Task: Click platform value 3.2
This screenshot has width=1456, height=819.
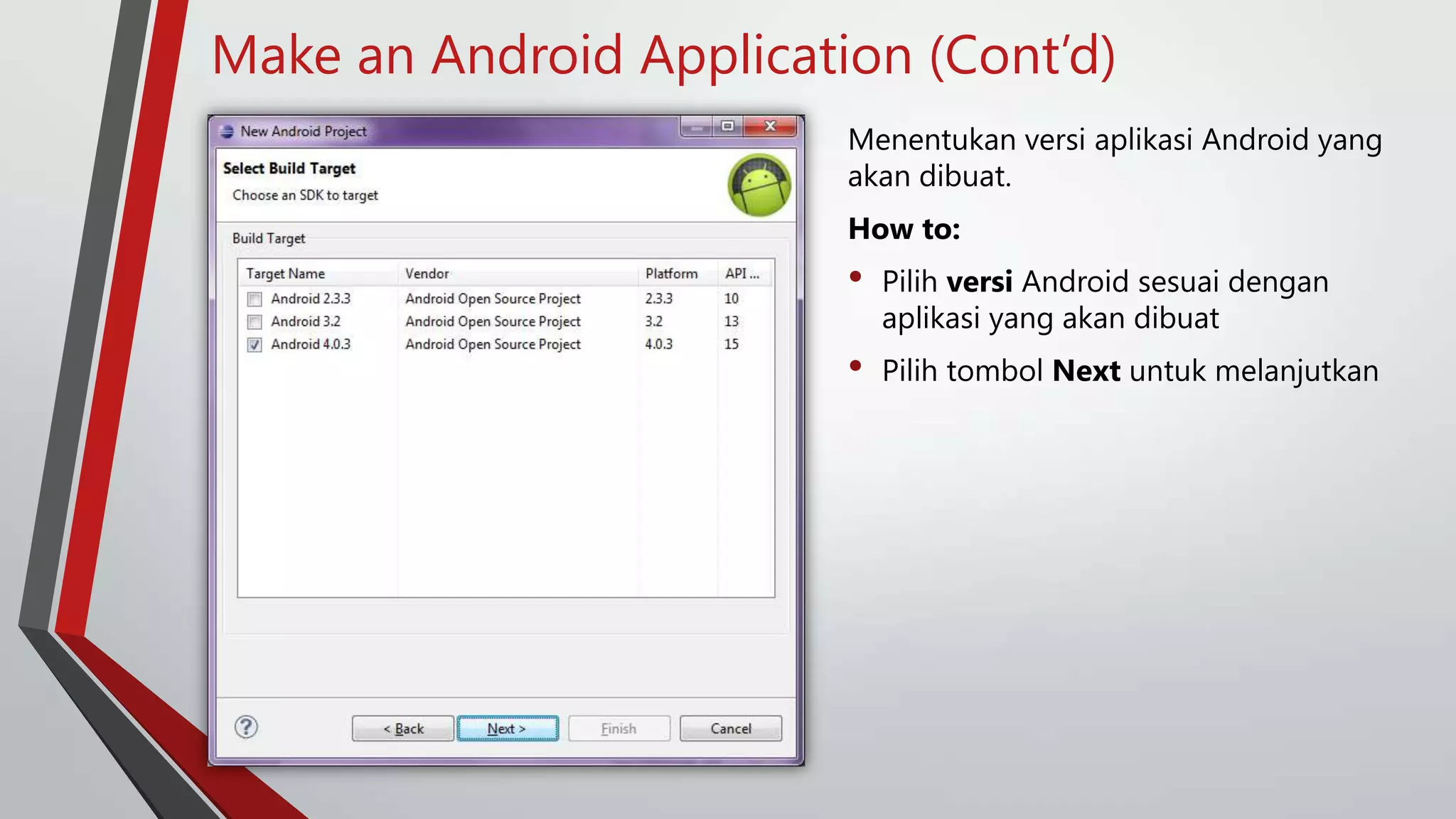Action: pyautogui.click(x=654, y=321)
